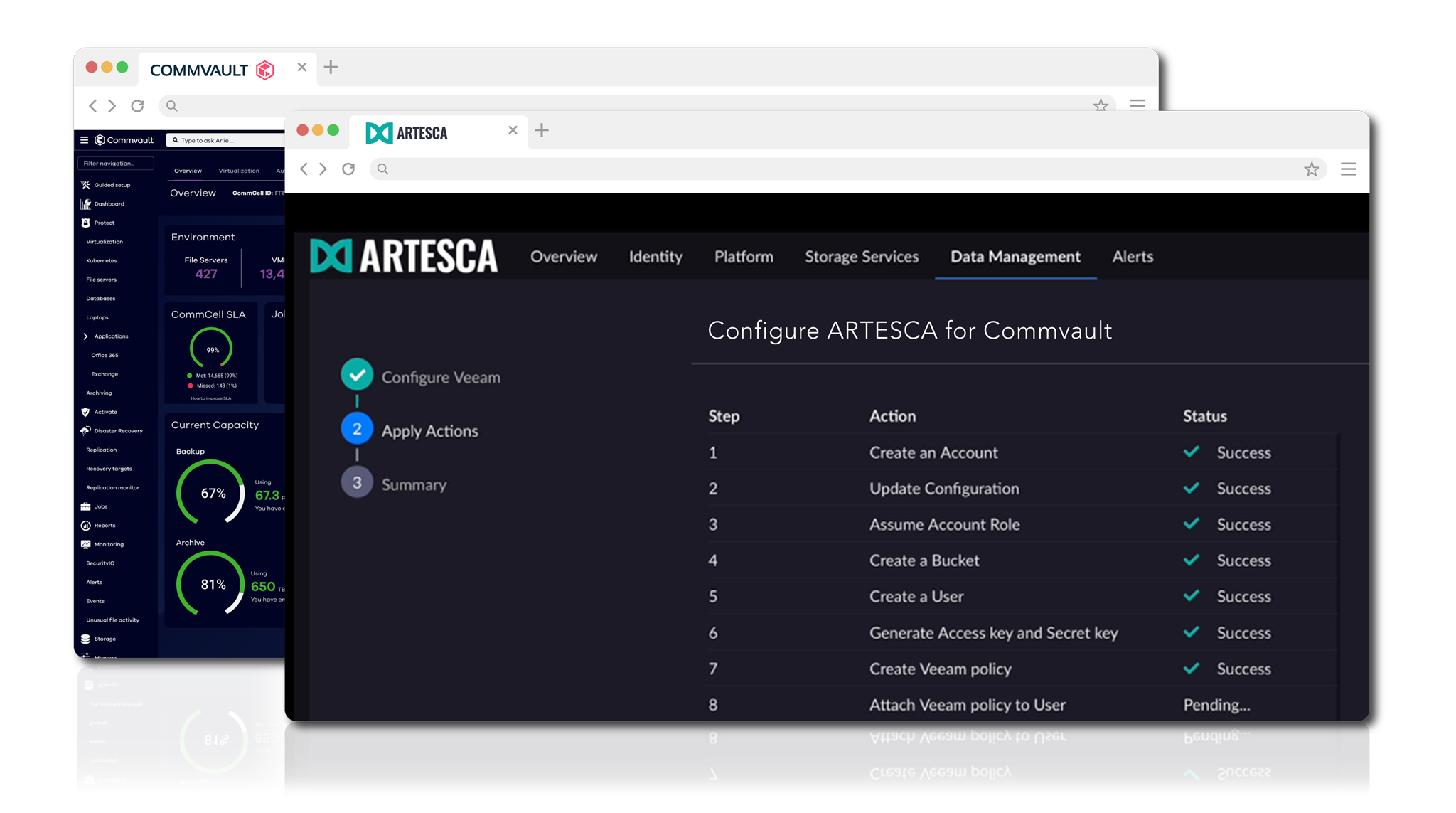Open the Dashboard chart icon
The height and width of the screenshot is (813, 1456).
point(86,204)
